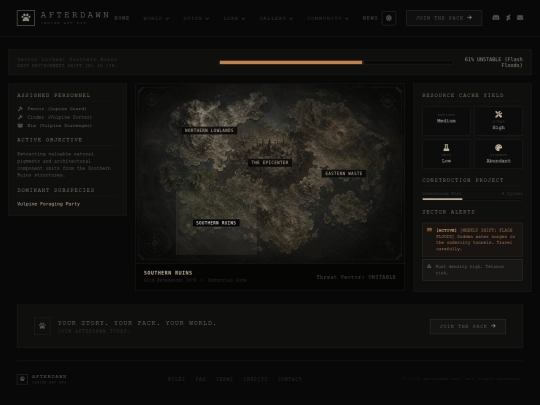Click the footer paw logo

coord(22,379)
